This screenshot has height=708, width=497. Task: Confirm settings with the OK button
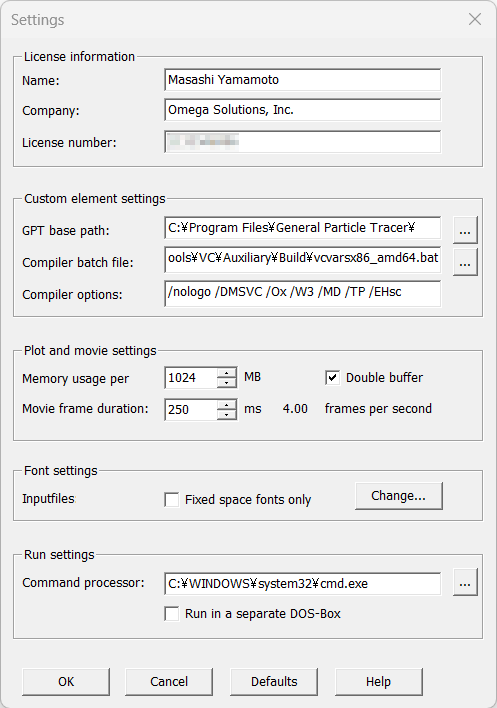pos(66,681)
